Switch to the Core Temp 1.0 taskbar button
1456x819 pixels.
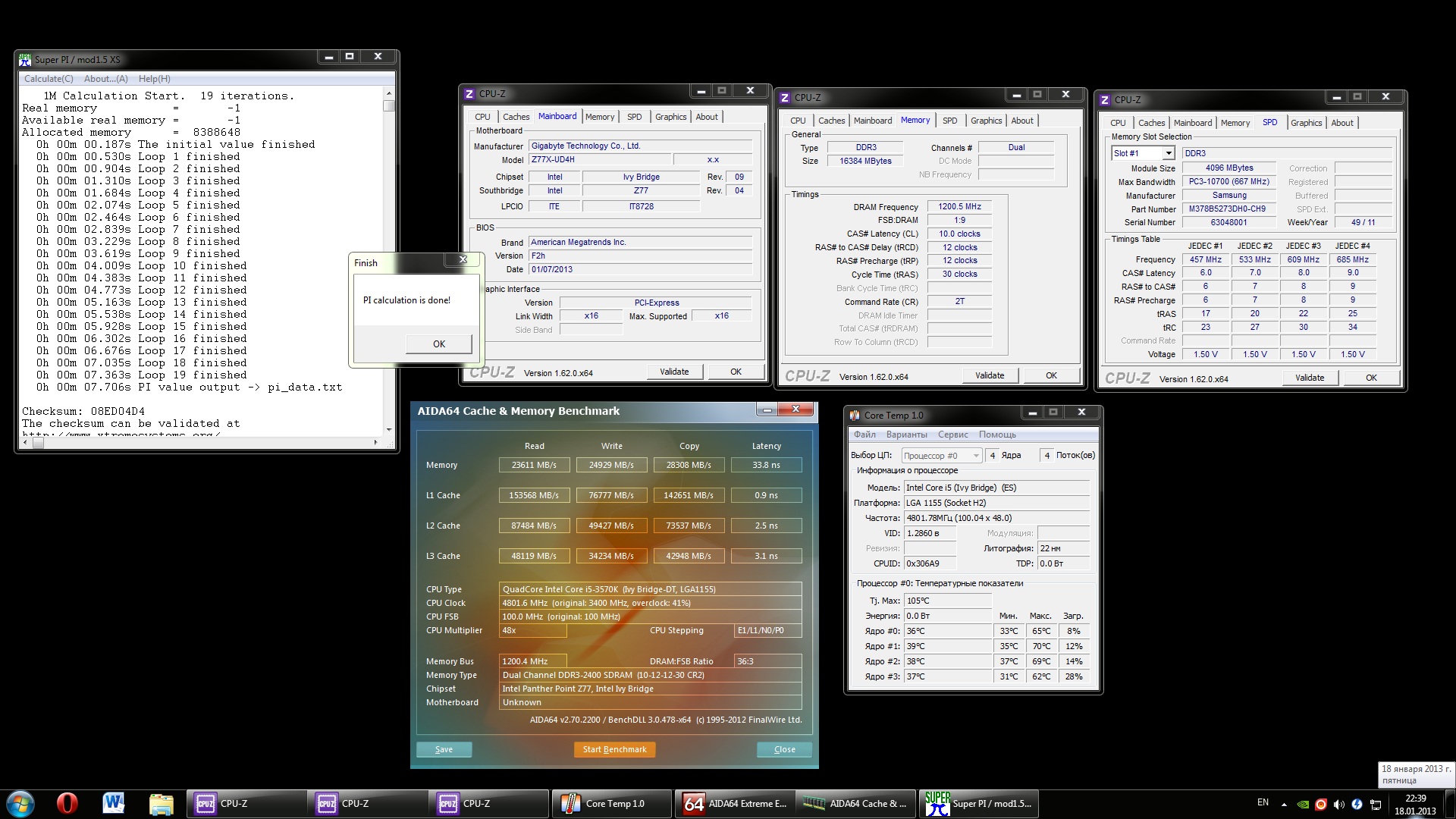click(611, 803)
